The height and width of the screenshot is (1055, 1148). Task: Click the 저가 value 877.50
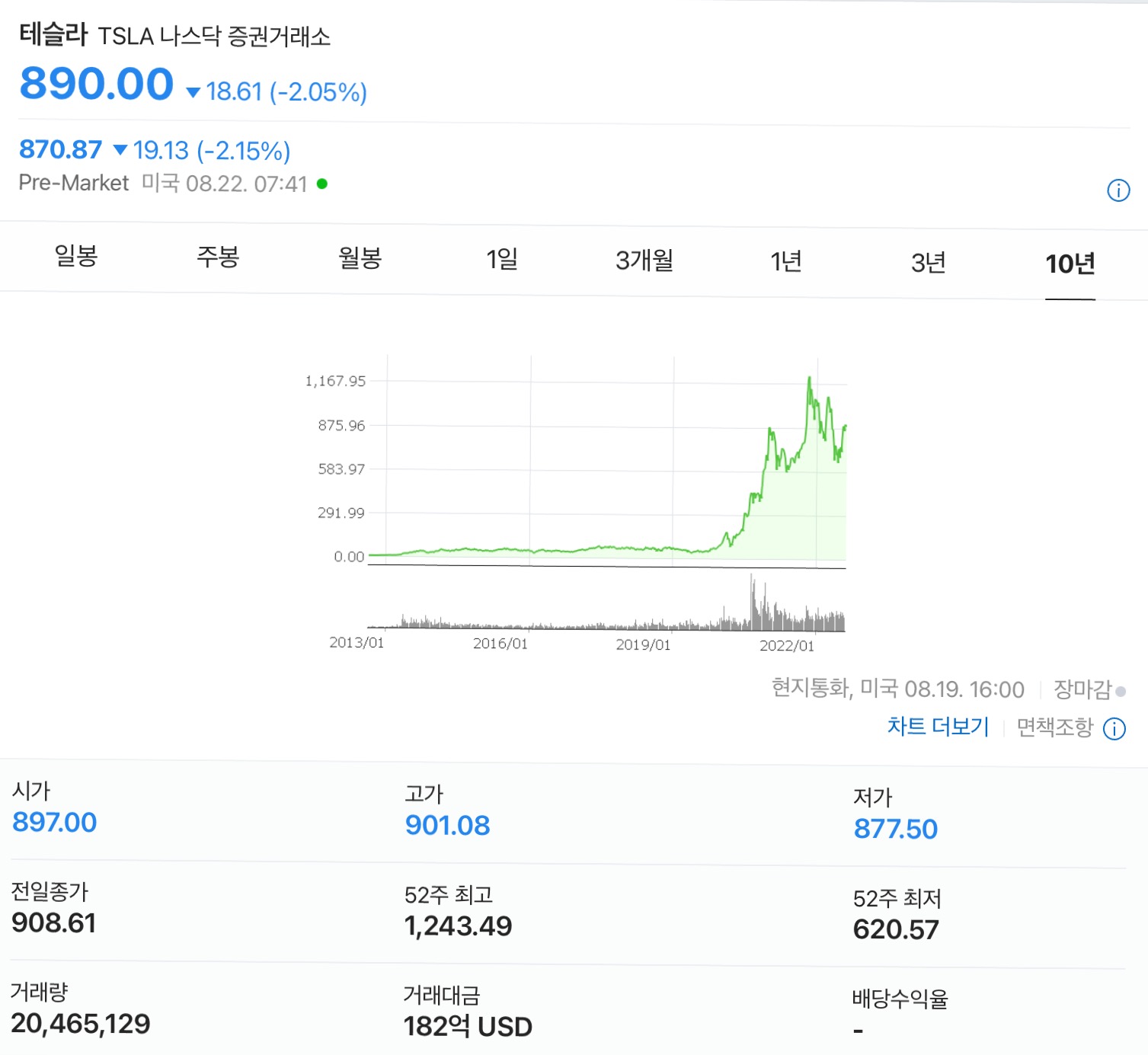click(895, 830)
